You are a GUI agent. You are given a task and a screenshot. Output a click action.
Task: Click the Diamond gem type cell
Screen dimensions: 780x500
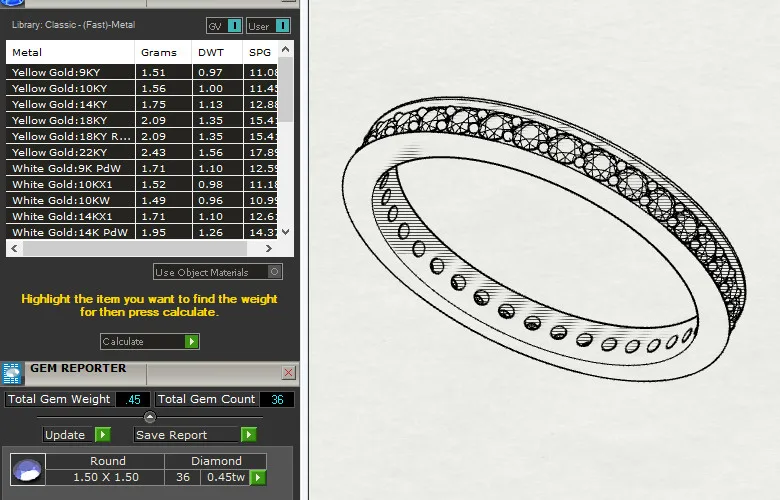[216, 461]
